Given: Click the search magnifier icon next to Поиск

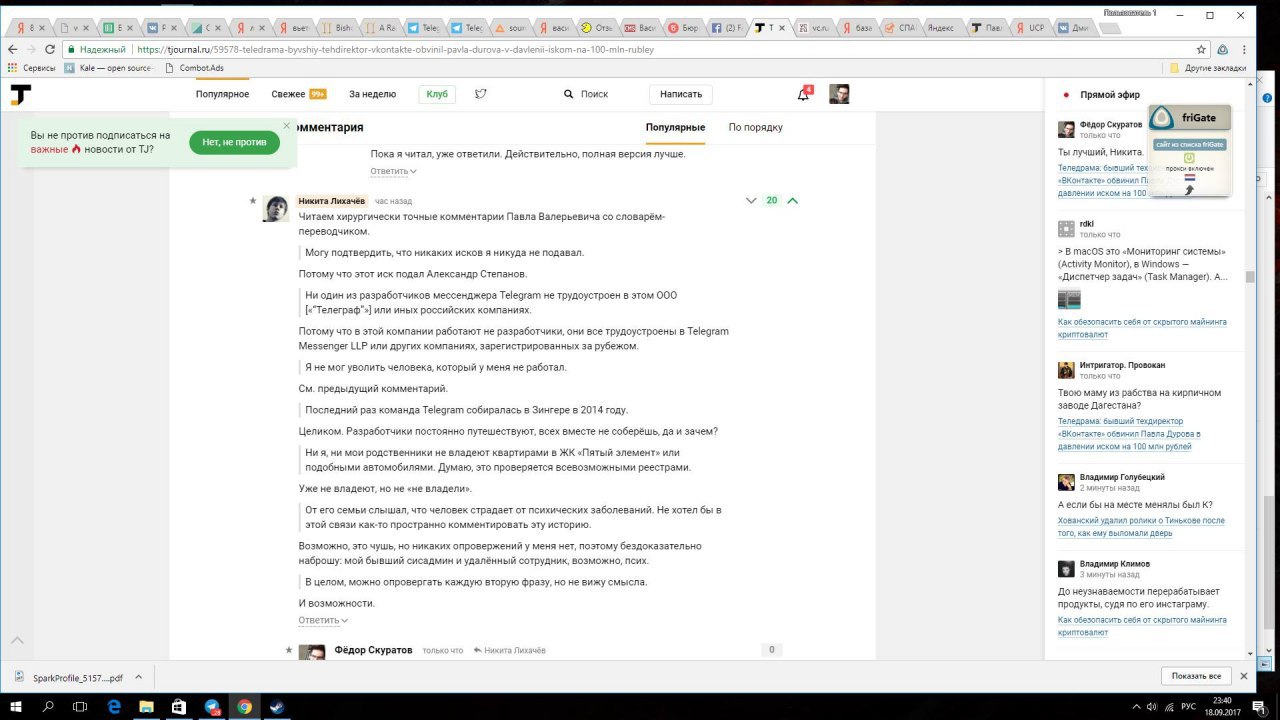Looking at the screenshot, I should [569, 94].
